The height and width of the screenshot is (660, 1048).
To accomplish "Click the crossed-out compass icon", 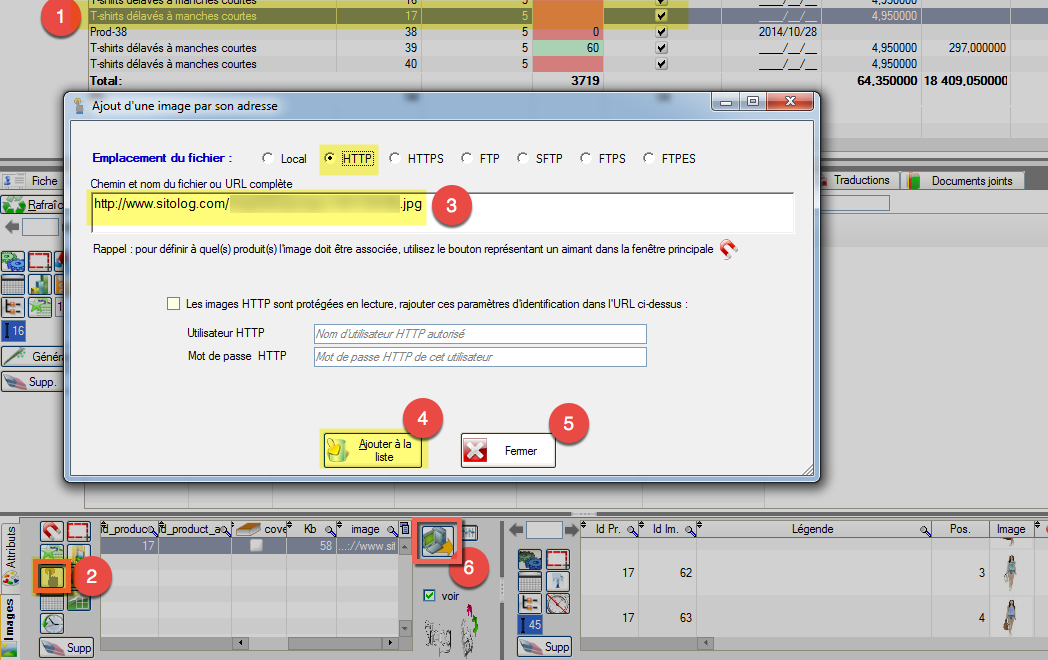I will point(557,603).
